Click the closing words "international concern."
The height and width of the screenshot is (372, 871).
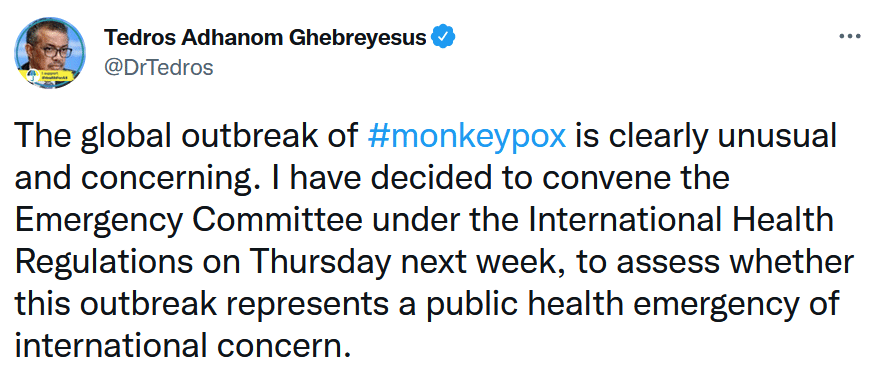click(183, 343)
